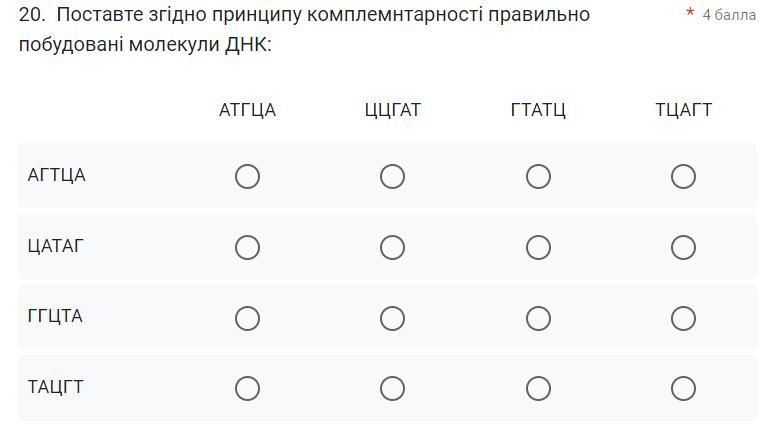Select АТГЦА for row ТАЦГТ
This screenshot has width=765, height=445.
tap(247, 388)
